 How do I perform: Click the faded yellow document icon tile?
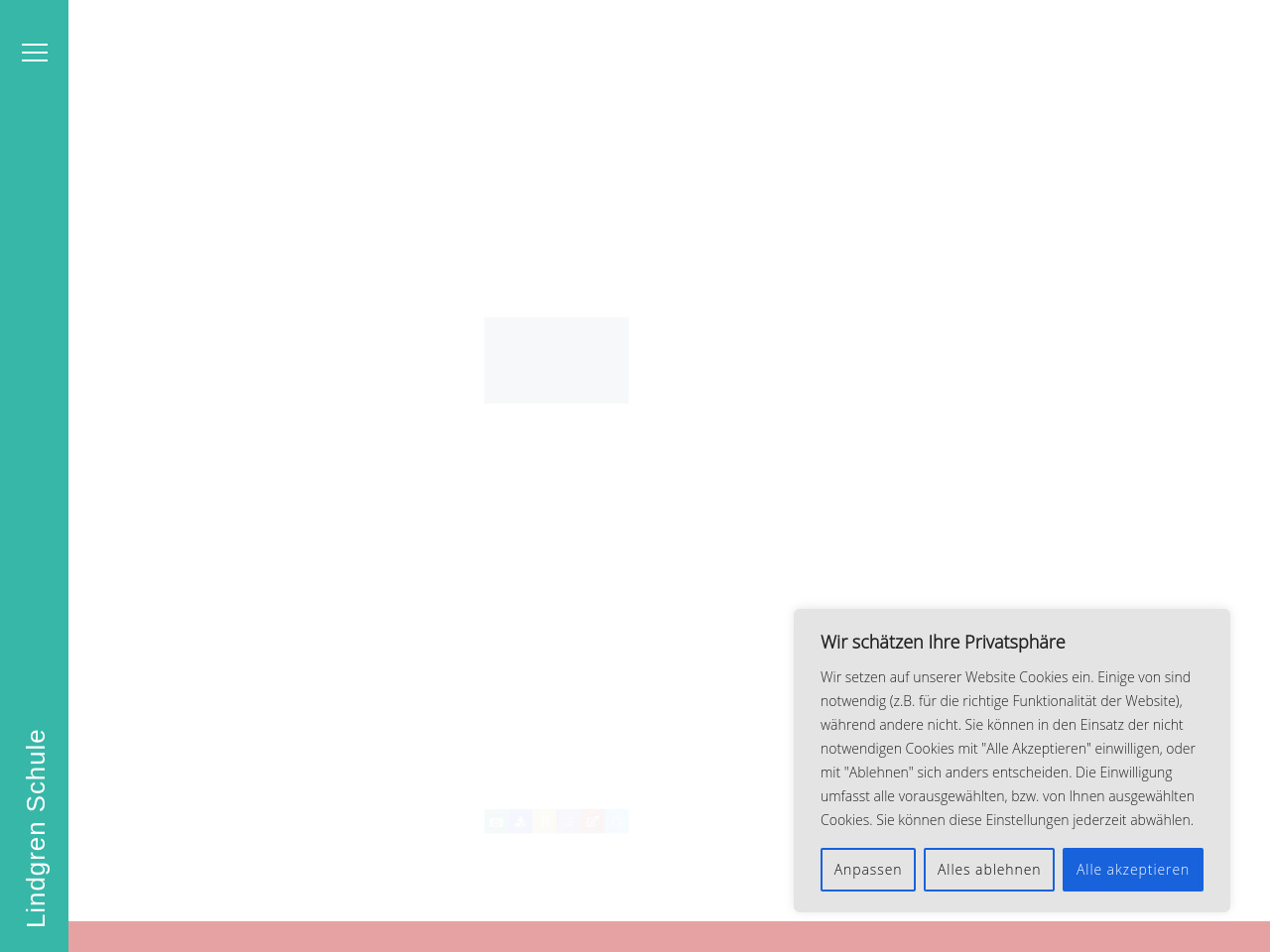[545, 821]
